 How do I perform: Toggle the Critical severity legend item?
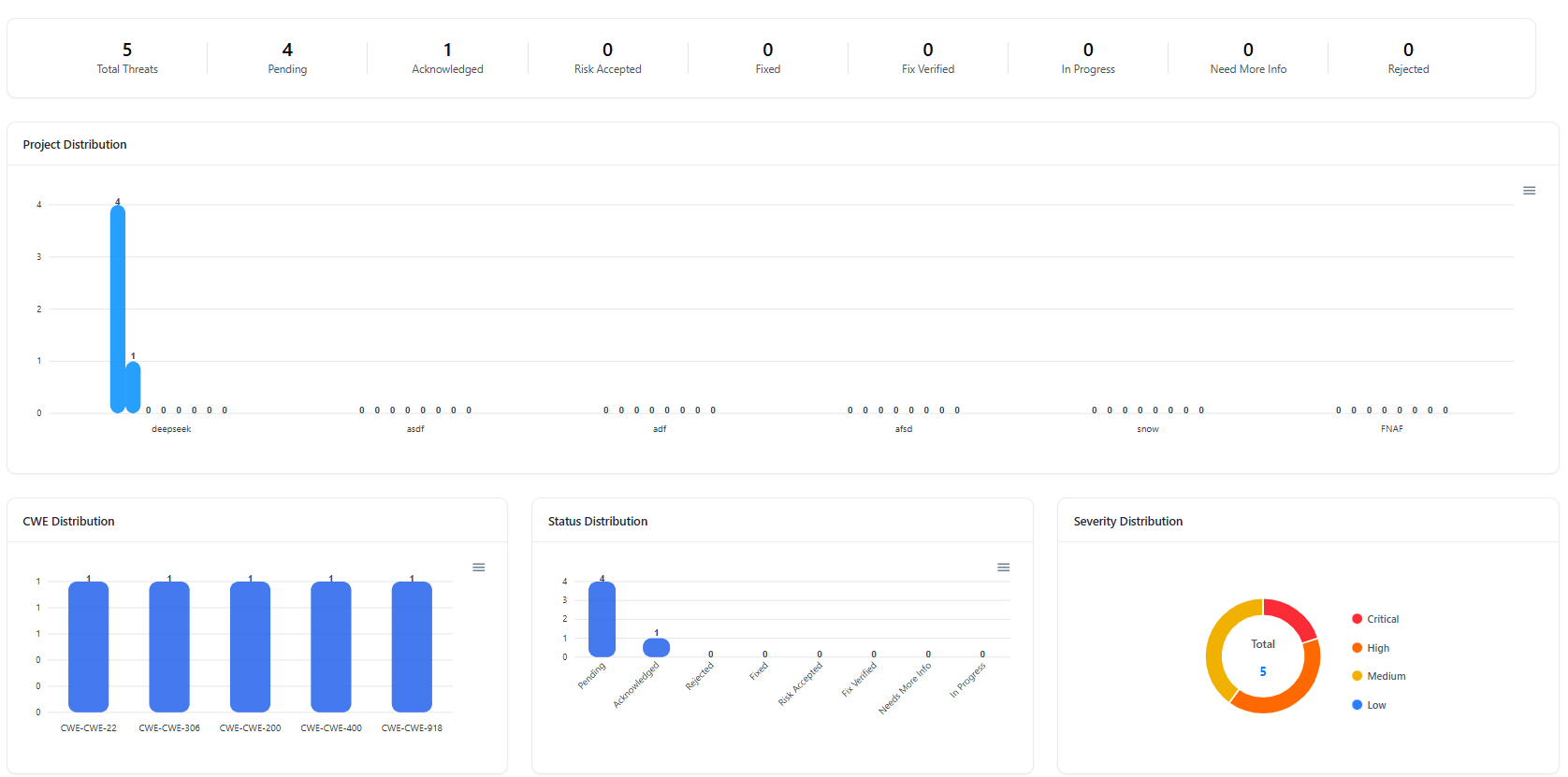(1375, 619)
